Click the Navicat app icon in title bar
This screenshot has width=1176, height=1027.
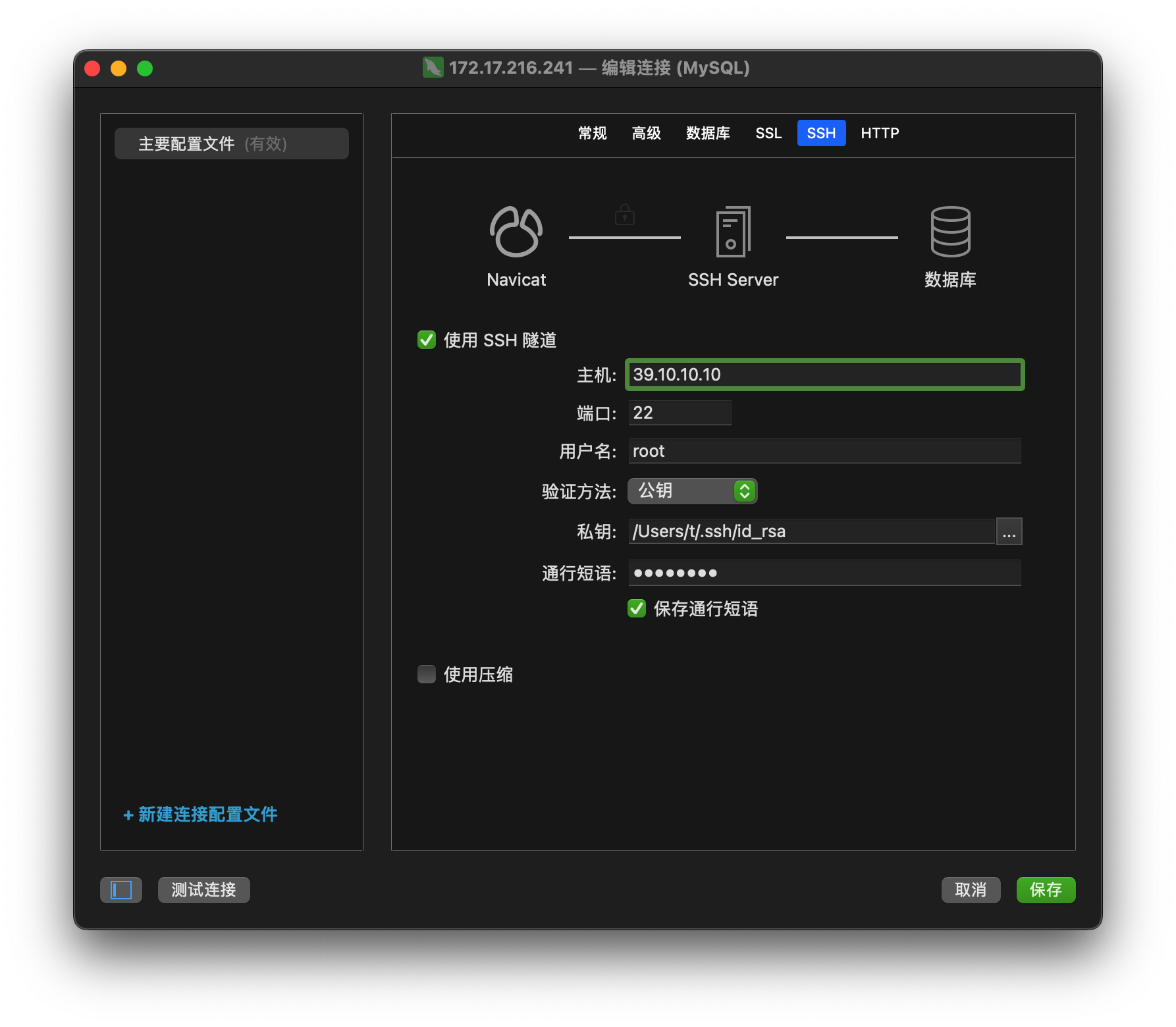pyautogui.click(x=433, y=68)
